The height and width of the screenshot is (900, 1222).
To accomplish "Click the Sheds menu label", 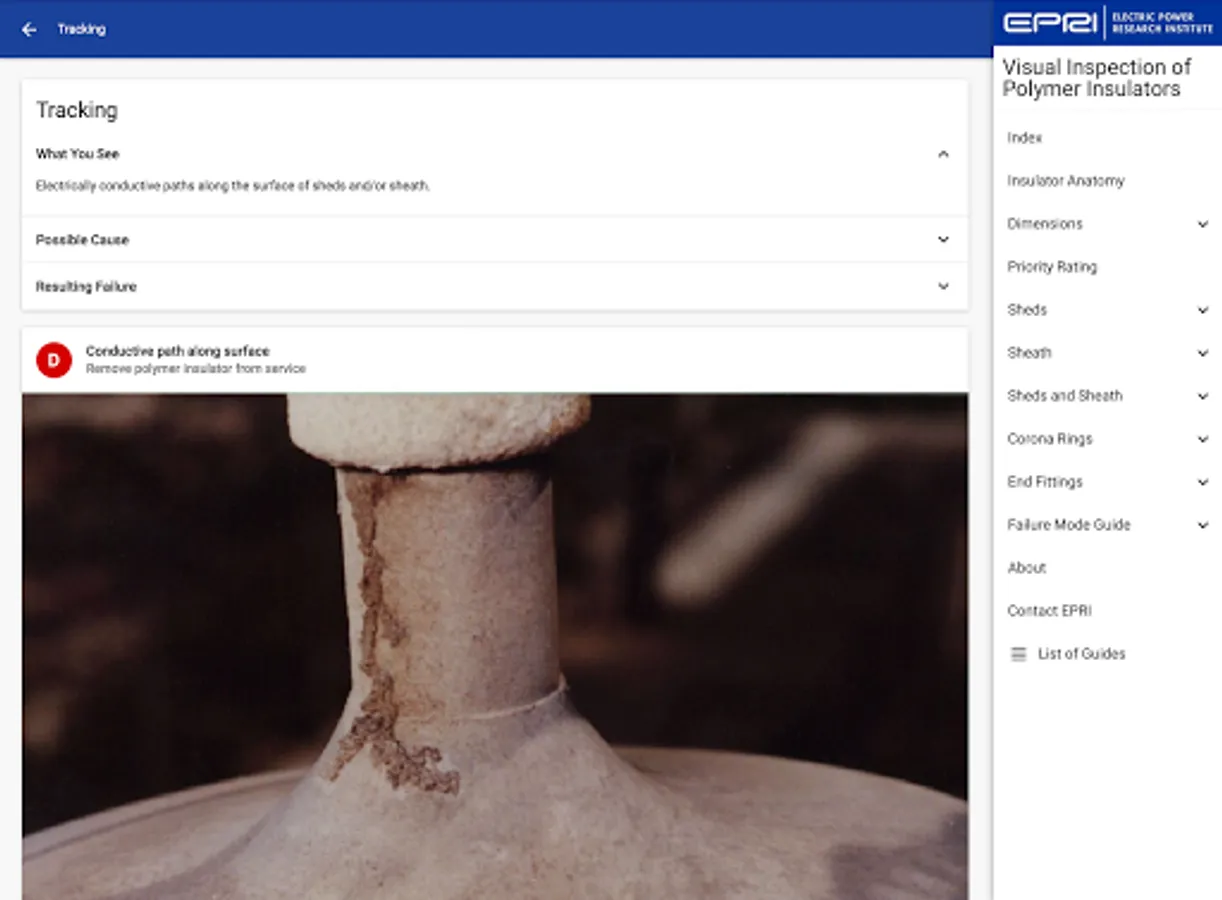I will [1027, 310].
